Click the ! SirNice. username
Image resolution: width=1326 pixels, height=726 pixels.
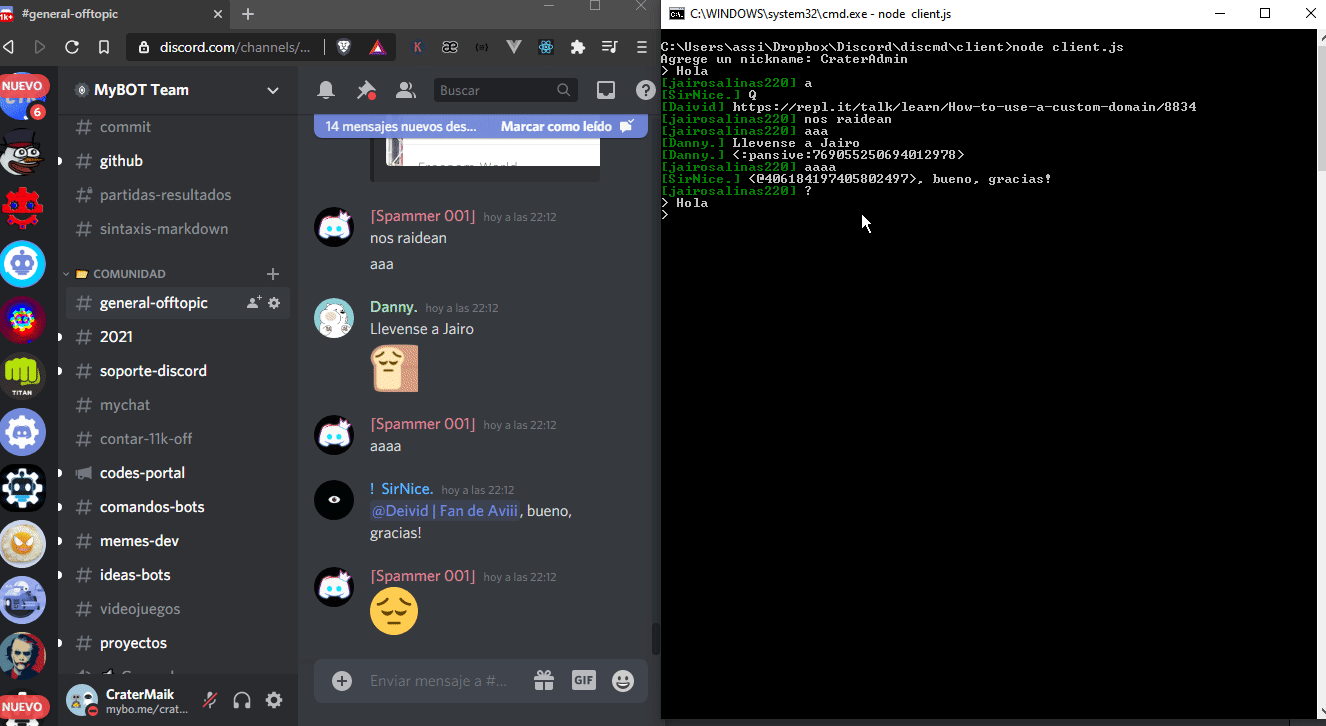coord(401,489)
